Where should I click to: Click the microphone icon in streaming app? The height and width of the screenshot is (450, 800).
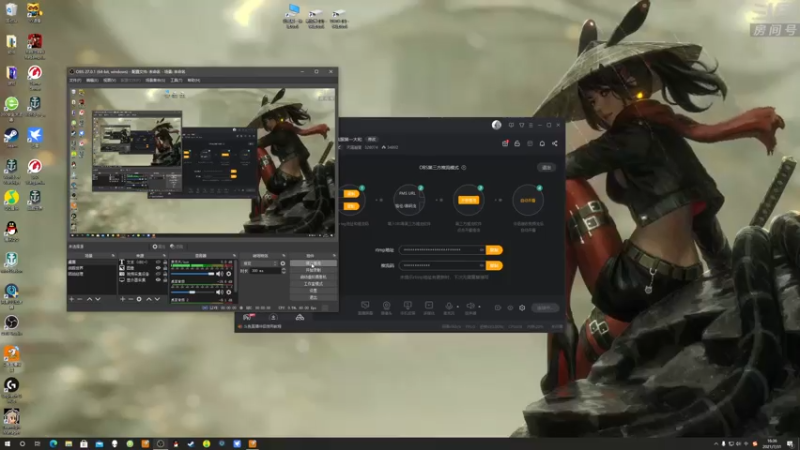pos(449,307)
